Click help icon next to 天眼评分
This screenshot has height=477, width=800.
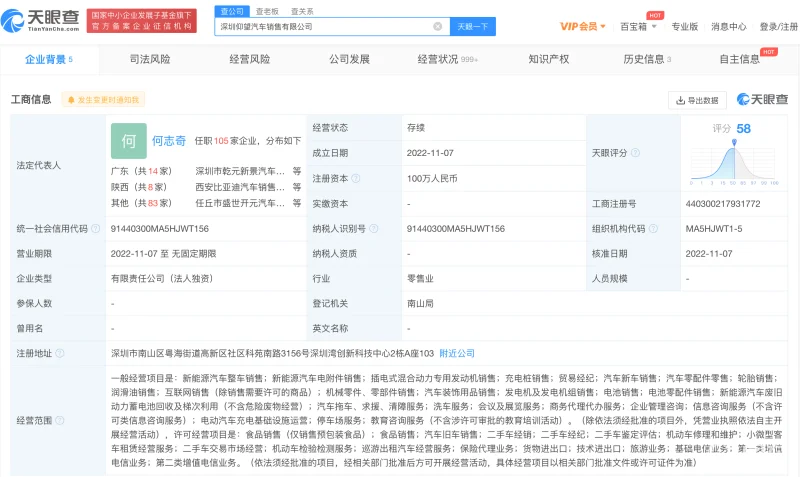point(635,153)
